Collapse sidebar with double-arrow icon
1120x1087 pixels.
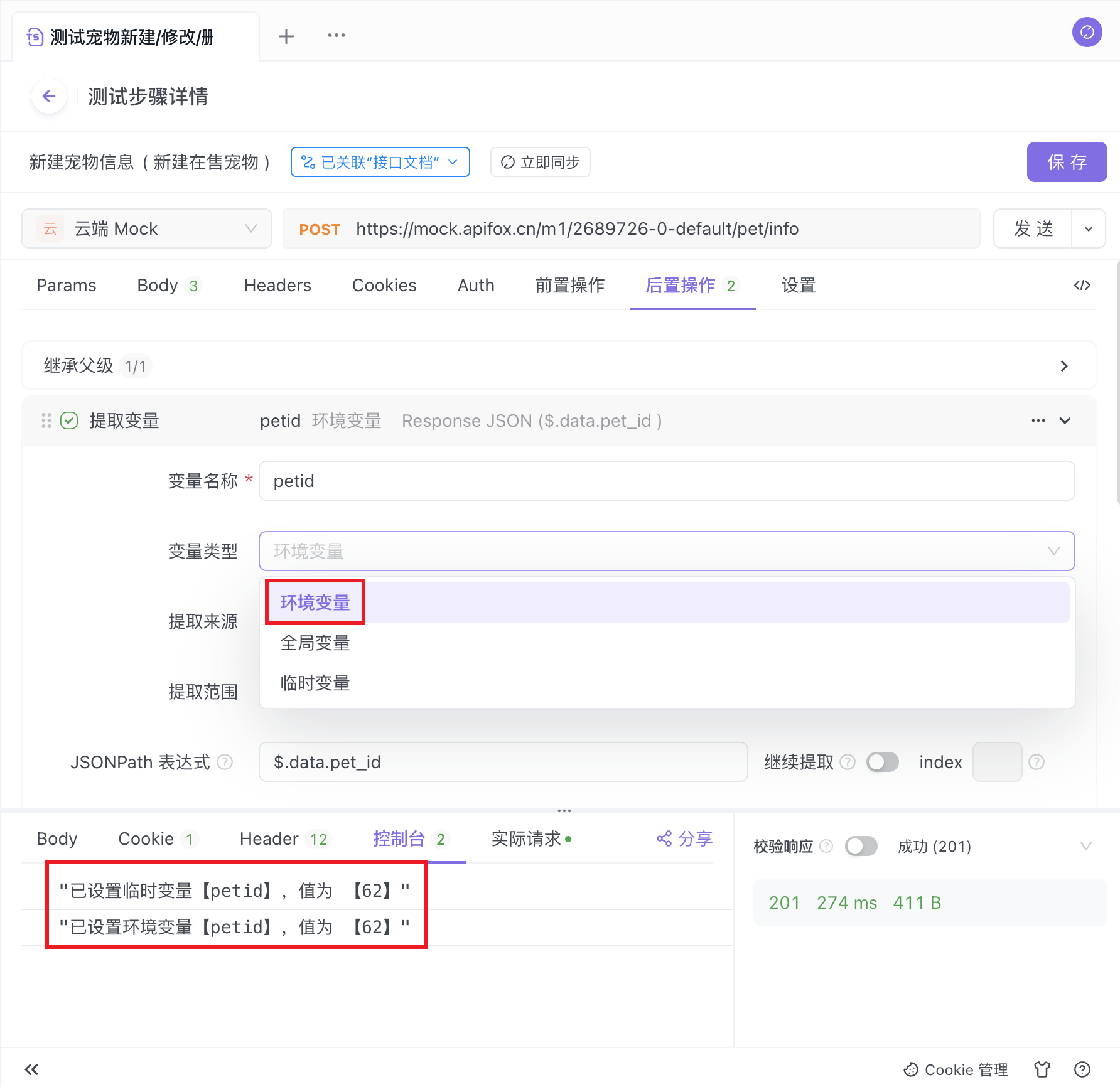31,1069
